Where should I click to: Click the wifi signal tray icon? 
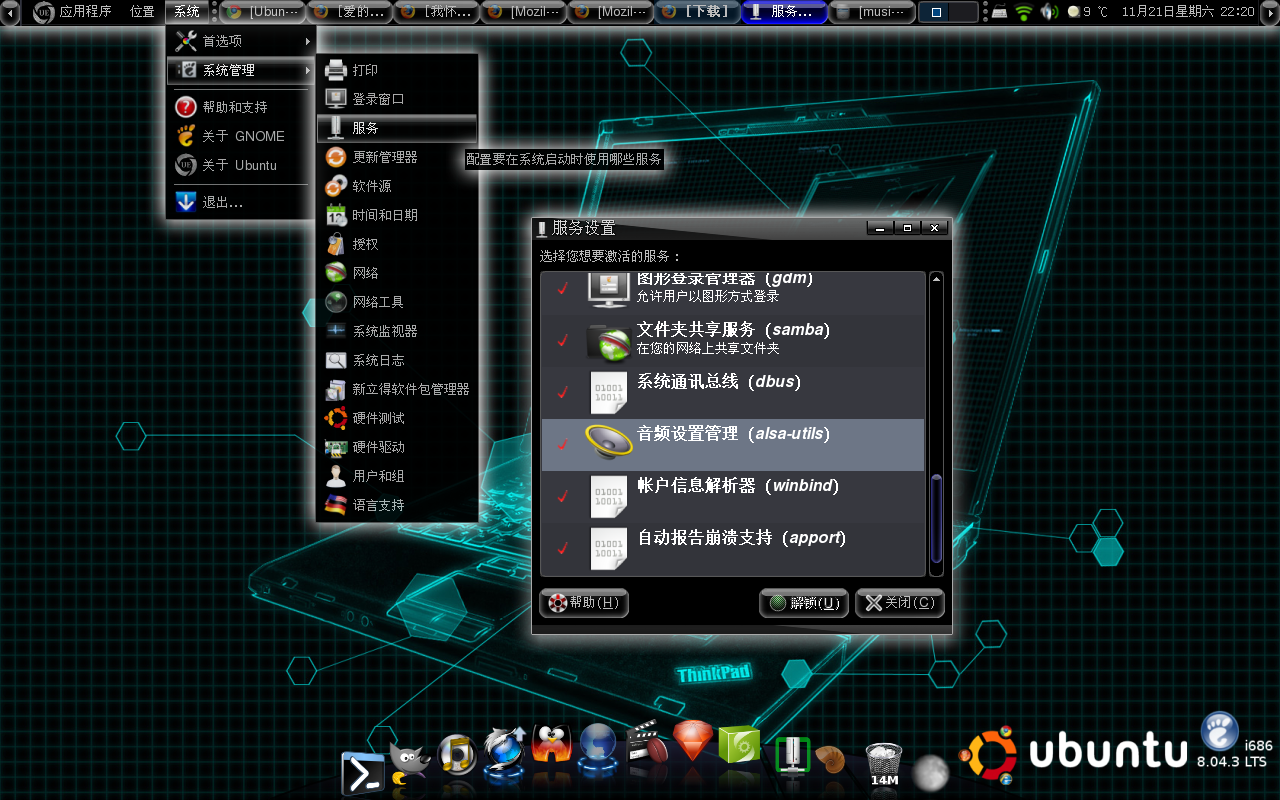[x=1023, y=12]
